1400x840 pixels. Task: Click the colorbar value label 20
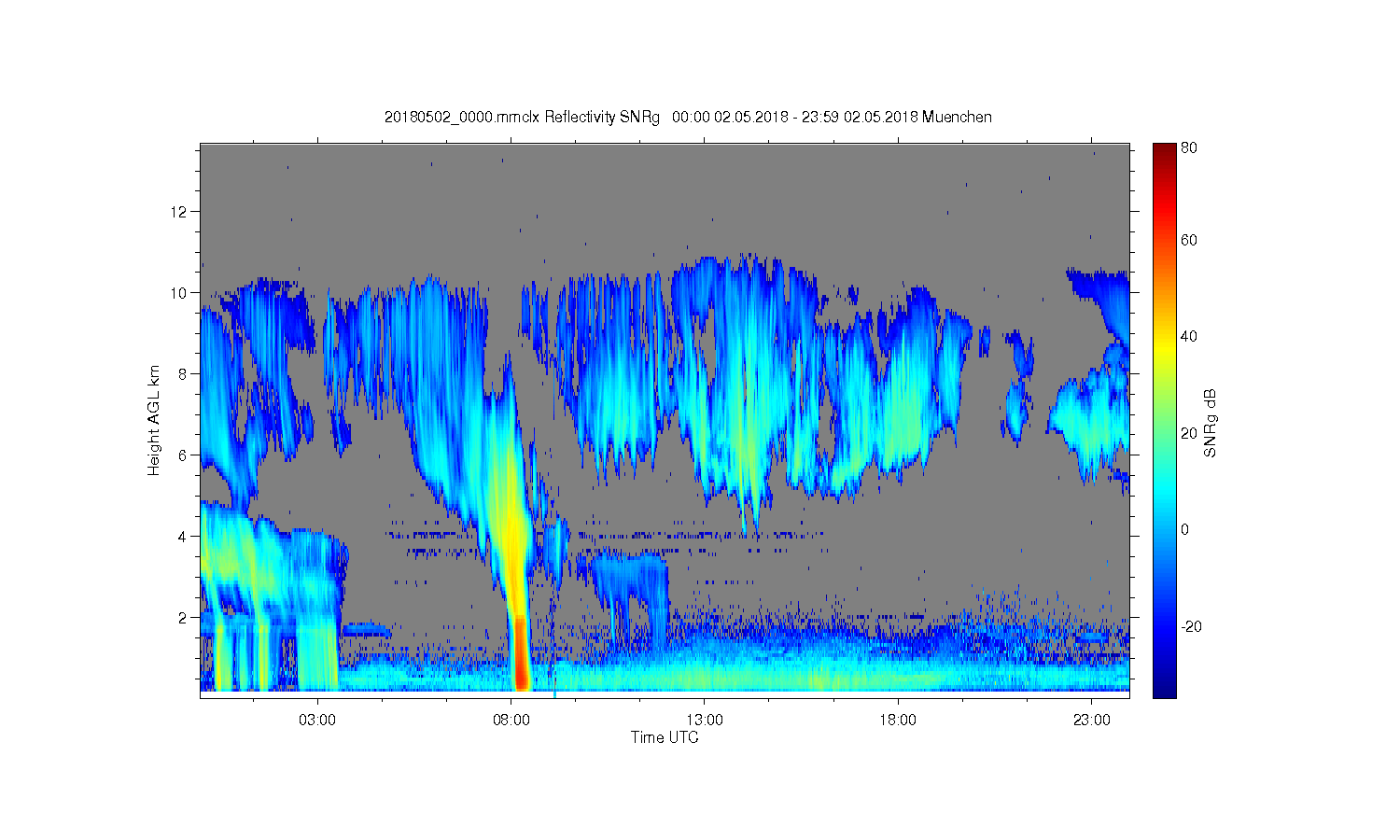point(1189,433)
